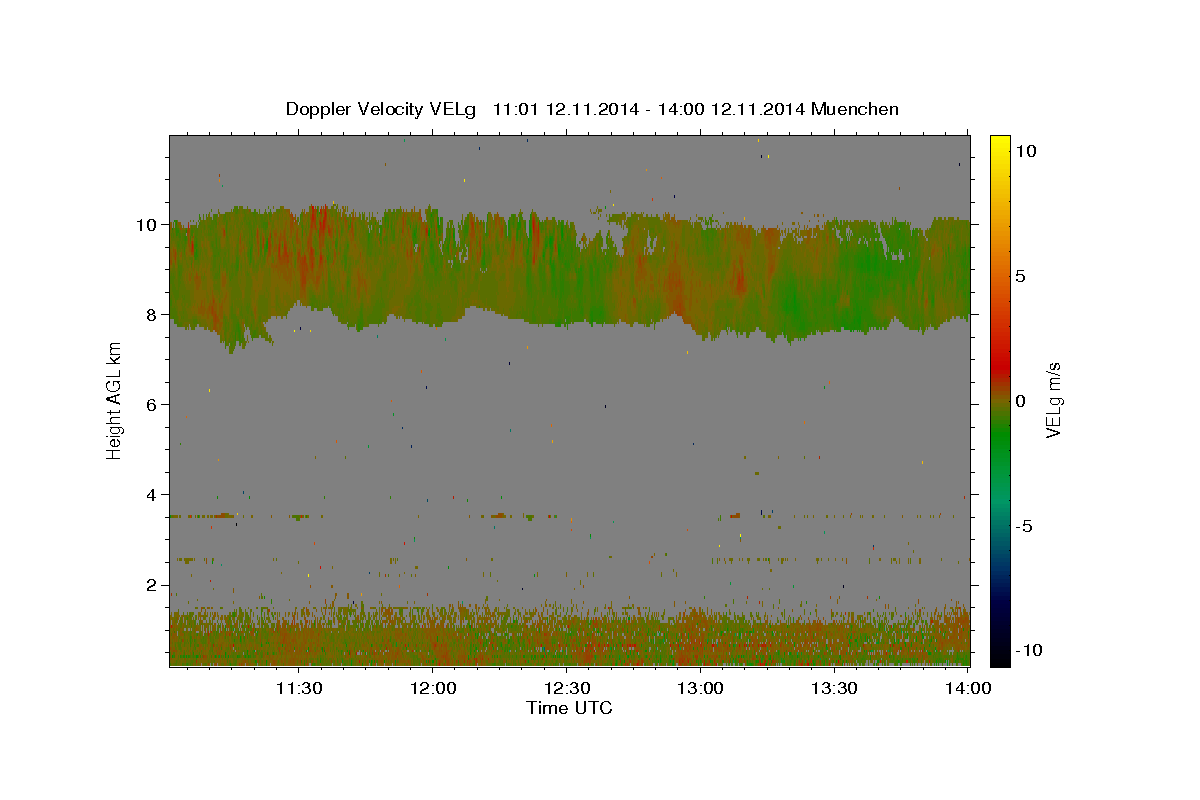Click the 13:00 time tick label
This screenshot has width=1200, height=800.
pyautogui.click(x=701, y=688)
